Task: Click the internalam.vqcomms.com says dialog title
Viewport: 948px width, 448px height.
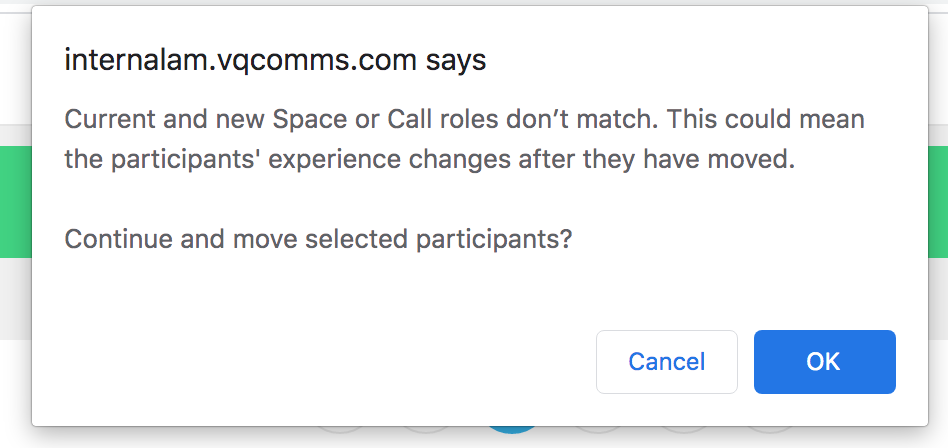Action: coord(275,60)
